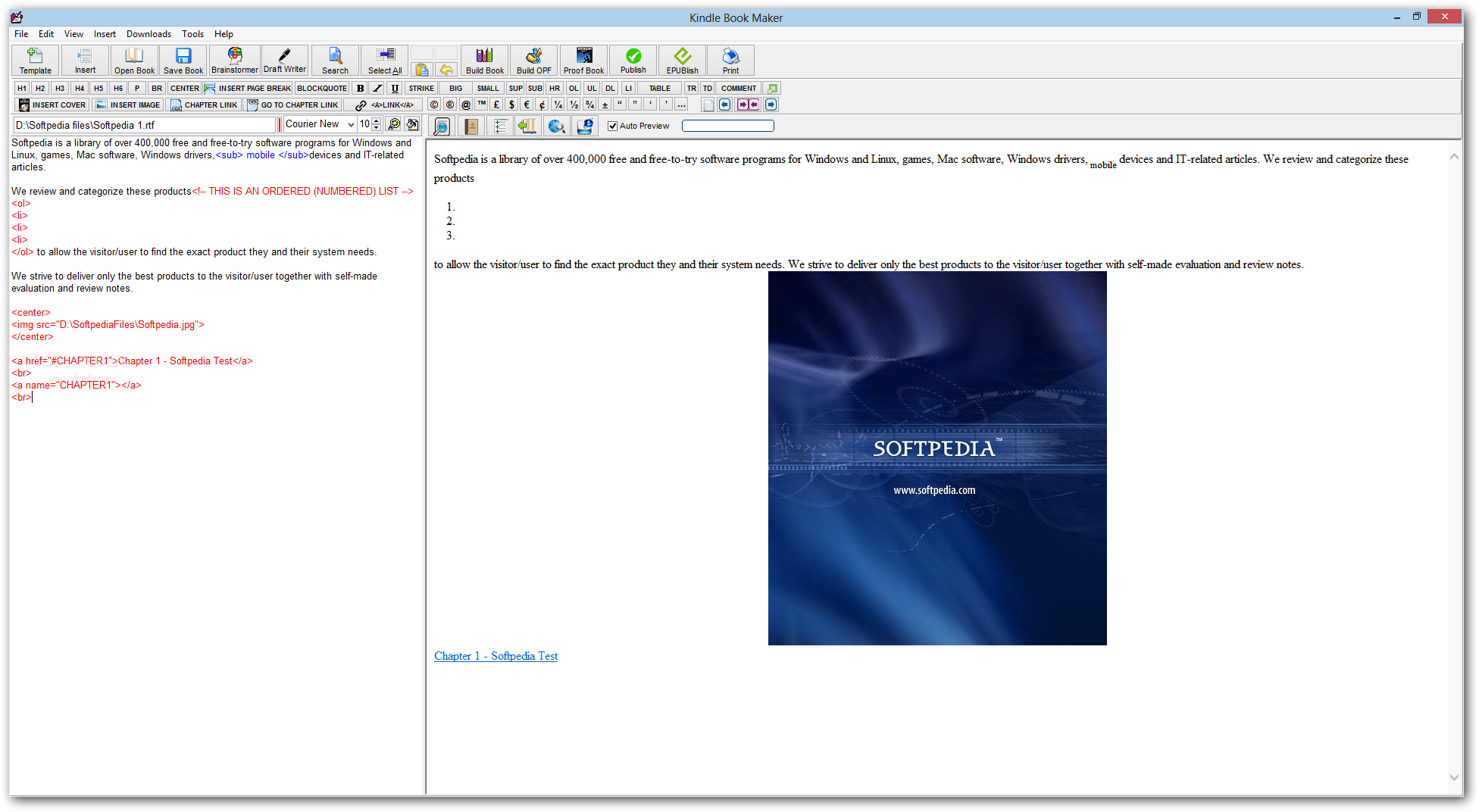1479x812 pixels.
Task: Click the font color palette icon
Action: 394,124
